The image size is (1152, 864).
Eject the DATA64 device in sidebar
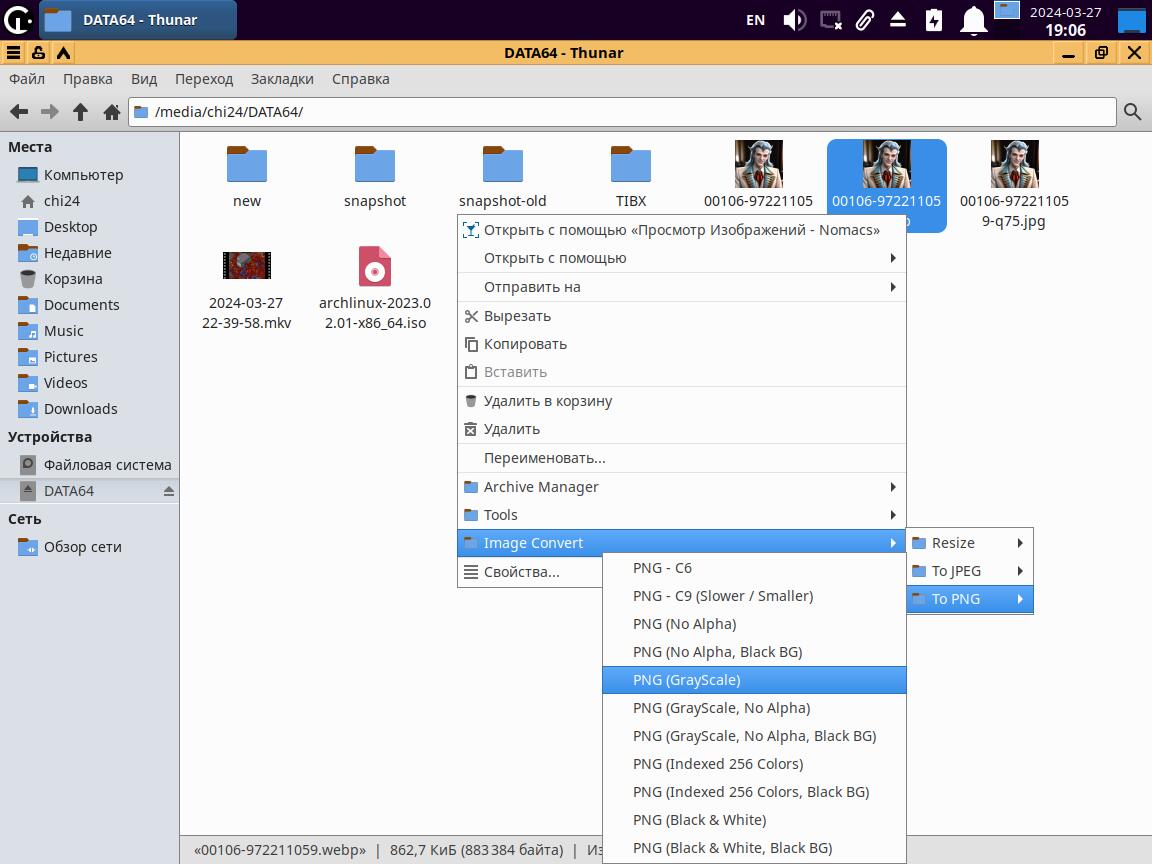(x=168, y=491)
